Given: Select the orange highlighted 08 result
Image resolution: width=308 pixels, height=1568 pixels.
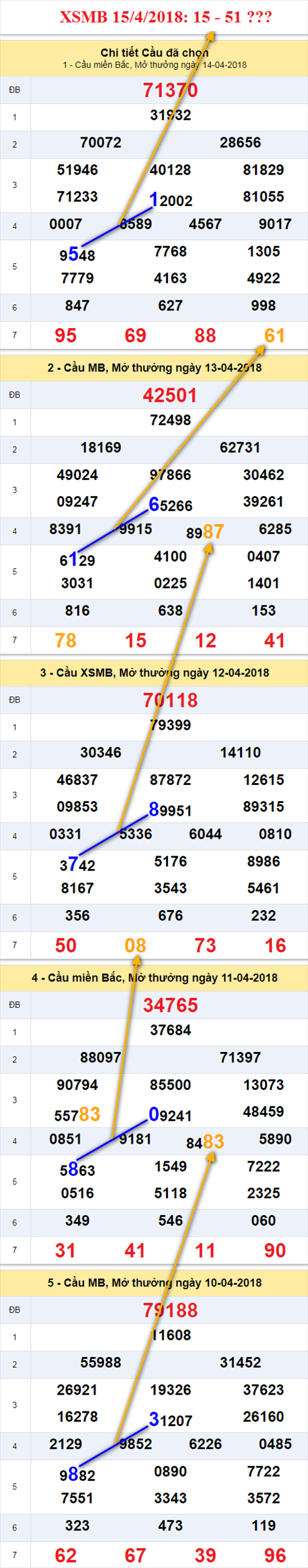Looking at the screenshot, I should point(135,945).
